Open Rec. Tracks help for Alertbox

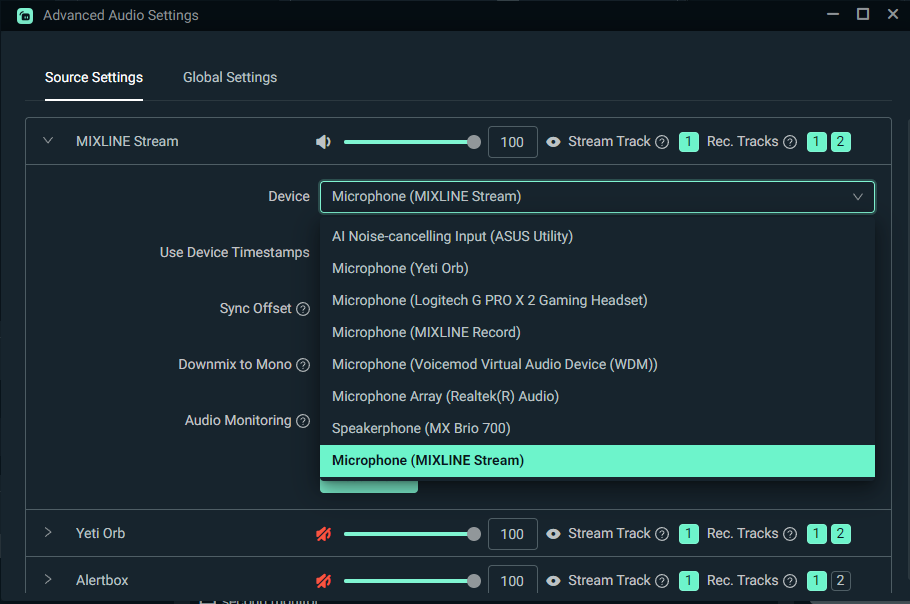pyautogui.click(x=790, y=581)
